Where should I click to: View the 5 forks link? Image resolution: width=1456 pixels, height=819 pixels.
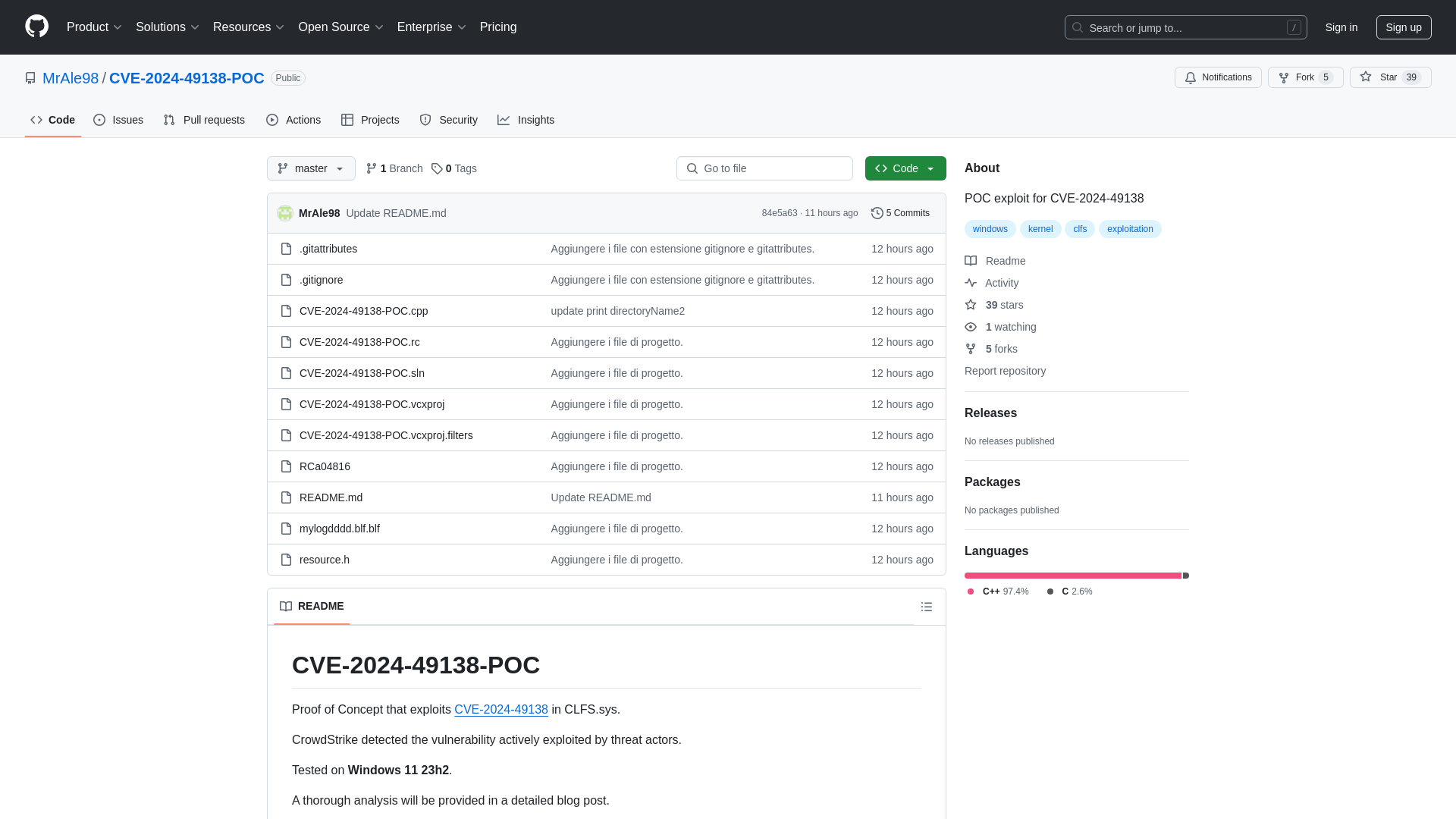click(991, 349)
